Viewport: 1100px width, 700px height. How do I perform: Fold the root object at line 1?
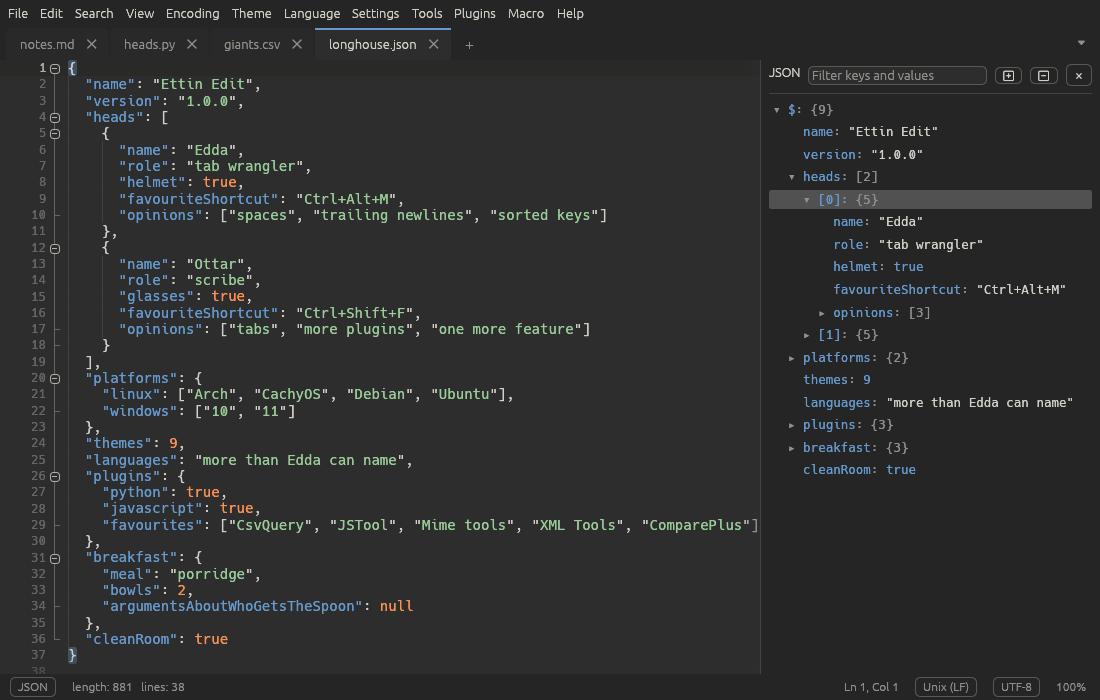[x=55, y=69]
